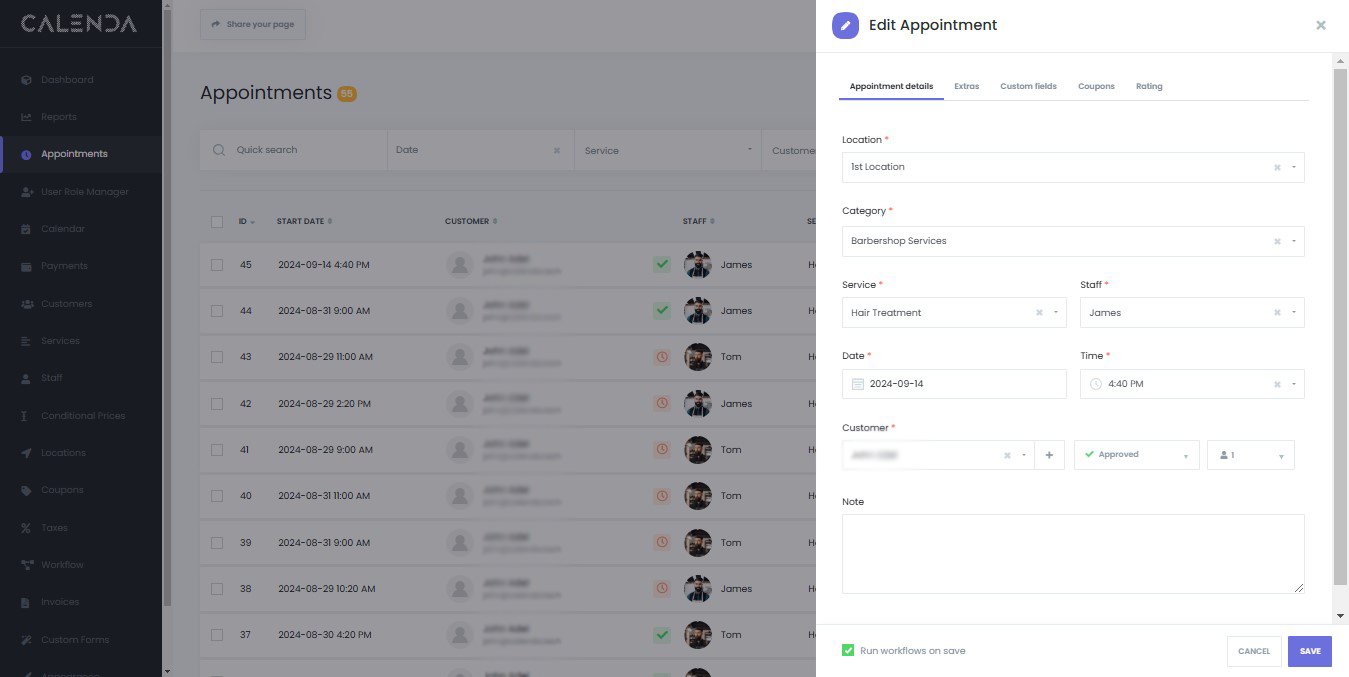
Task: Open the Custom fields tab
Action: pos(1028,86)
